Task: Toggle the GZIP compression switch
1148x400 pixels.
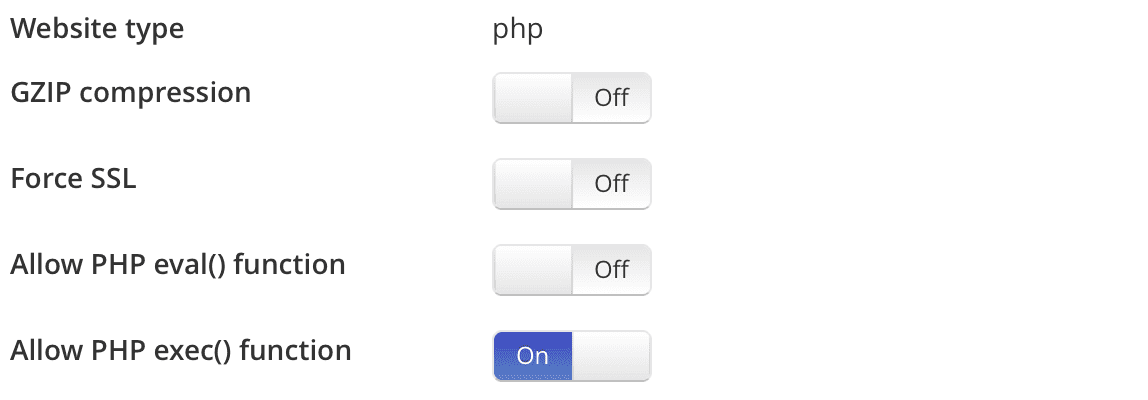Action: point(572,97)
